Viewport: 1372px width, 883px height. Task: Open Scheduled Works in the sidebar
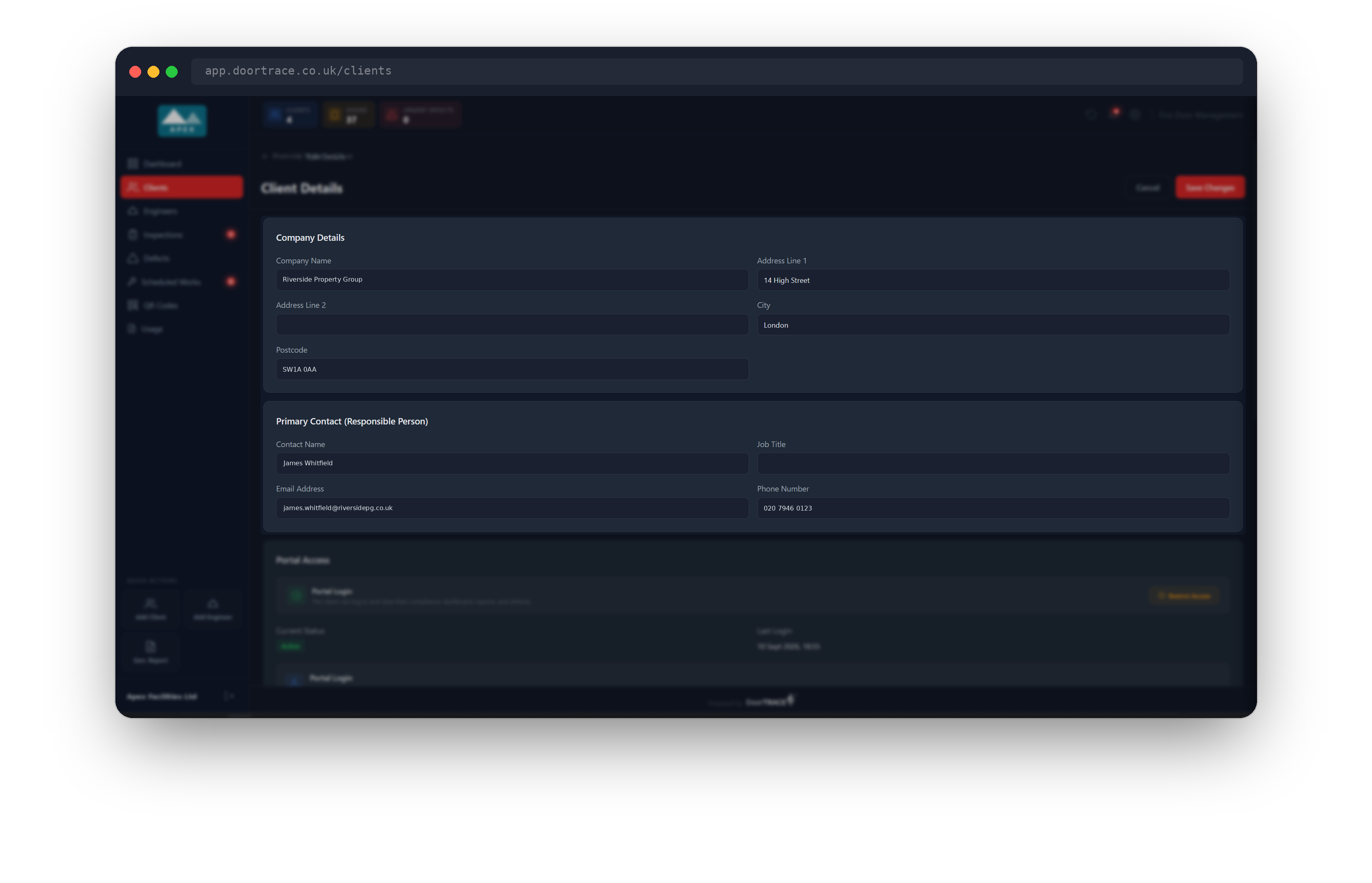pyautogui.click(x=182, y=282)
